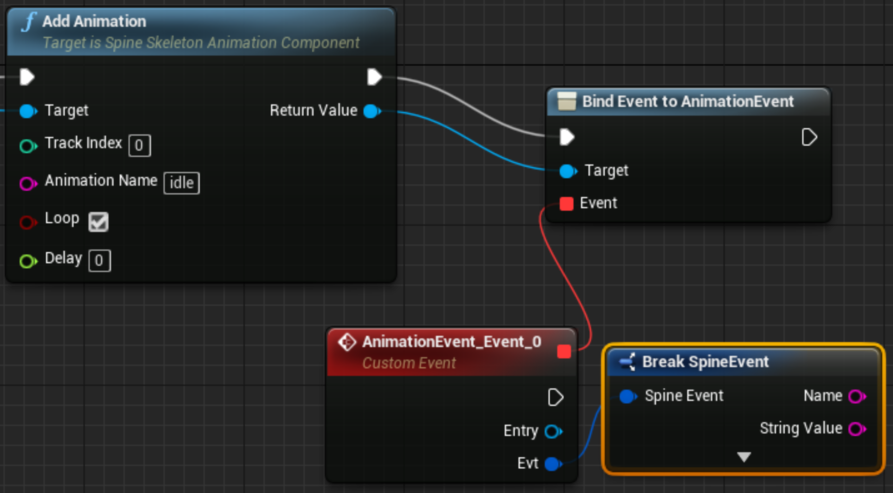Edit the Delay value field
Viewport: 893px width, 493px height.
(99, 261)
